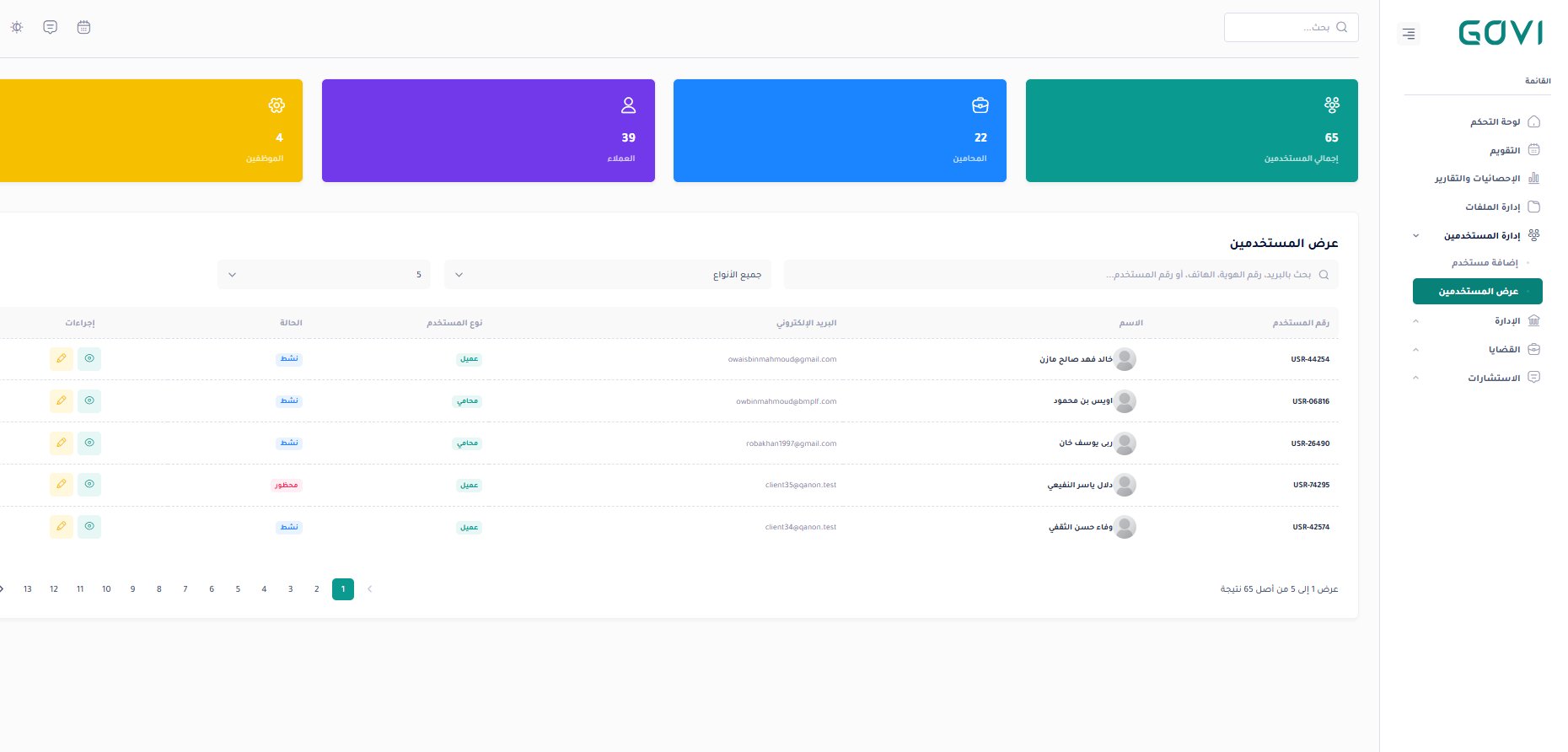The image size is (1568, 752).
Task: Open the جميع الأنواع user type dropdown
Action: click(607, 275)
